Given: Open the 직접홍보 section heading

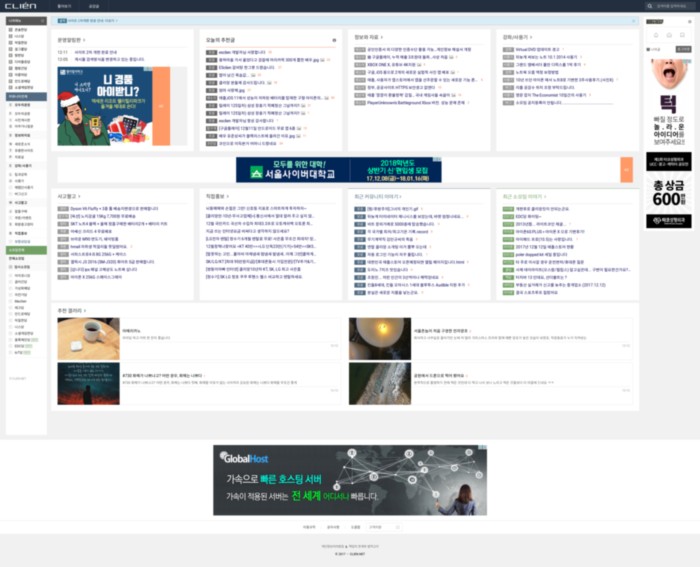Looking at the screenshot, I should (215, 196).
